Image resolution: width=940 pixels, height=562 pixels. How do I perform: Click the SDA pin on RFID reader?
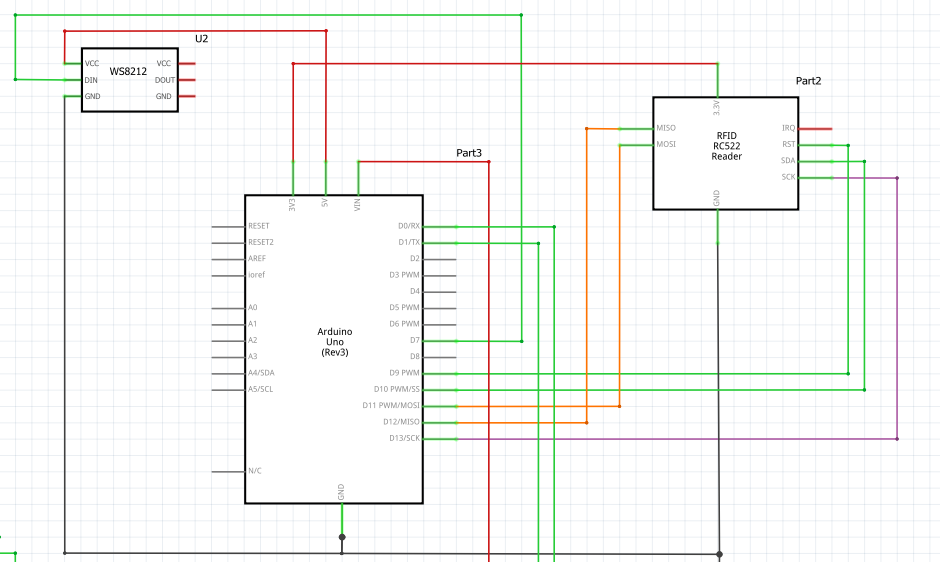pyautogui.click(x=788, y=161)
